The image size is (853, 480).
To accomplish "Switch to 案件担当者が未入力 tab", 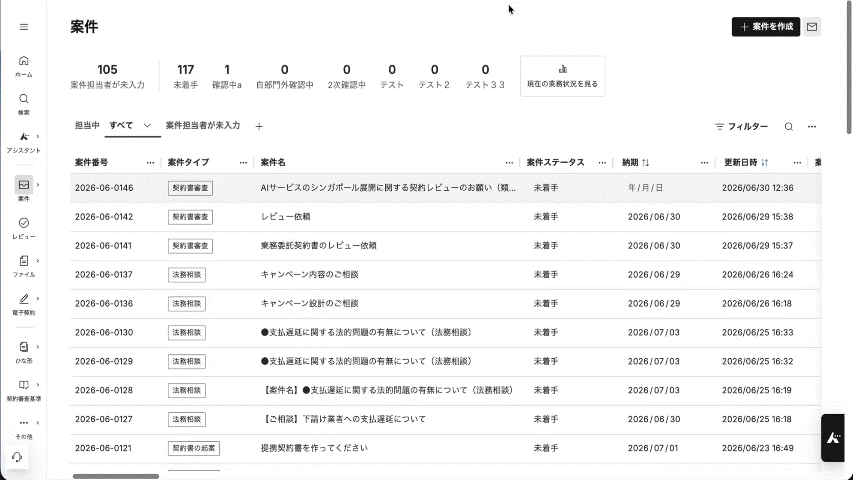I will [x=203, y=126].
